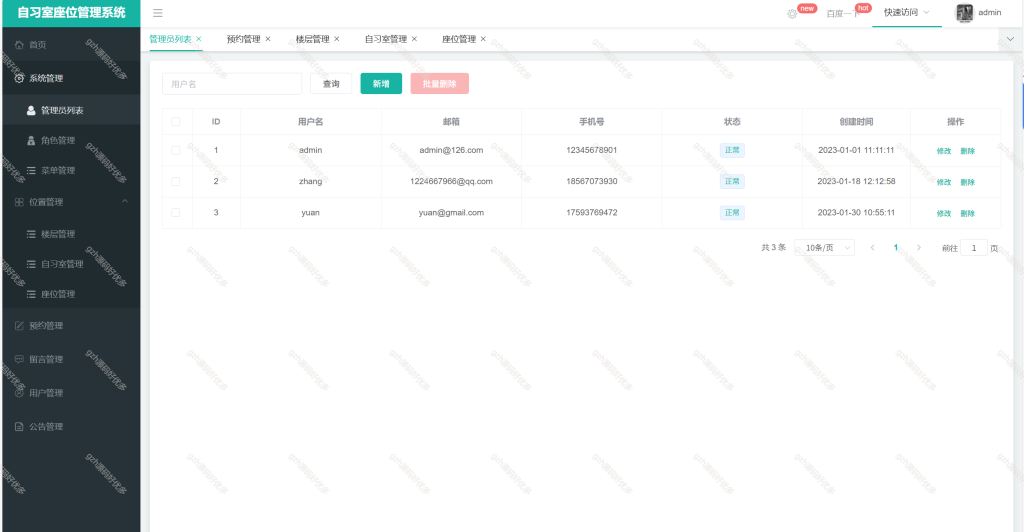1024x532 pixels.
Task: Click the 批量删除 batch delete button
Action: (440, 84)
